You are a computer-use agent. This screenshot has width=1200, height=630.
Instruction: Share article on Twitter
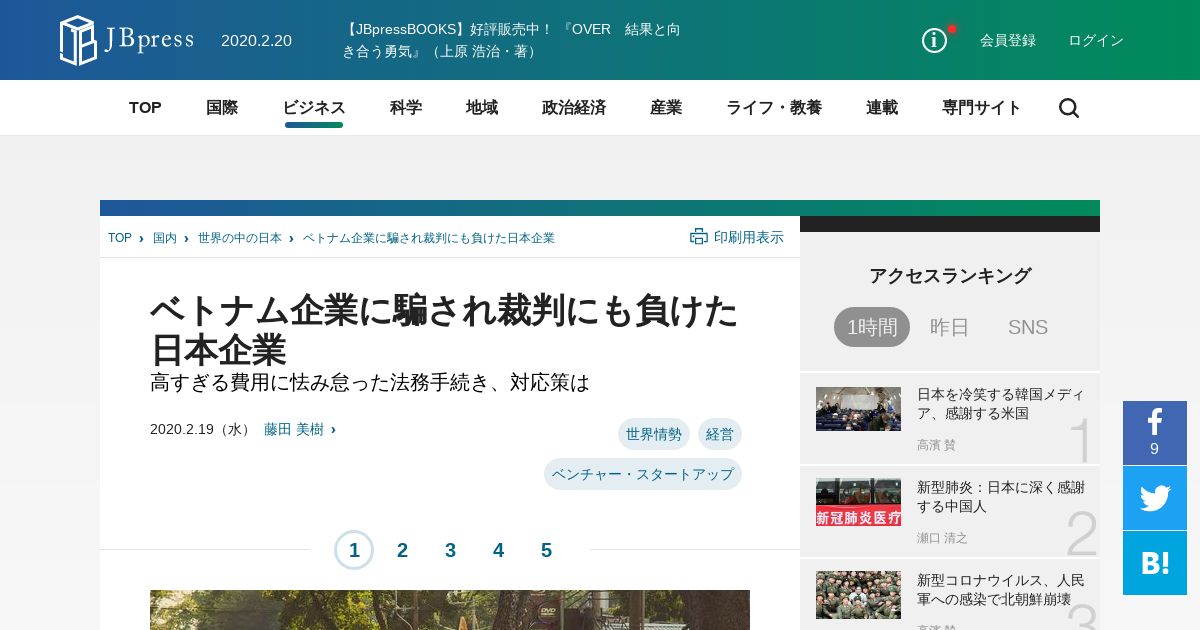pyautogui.click(x=1155, y=498)
